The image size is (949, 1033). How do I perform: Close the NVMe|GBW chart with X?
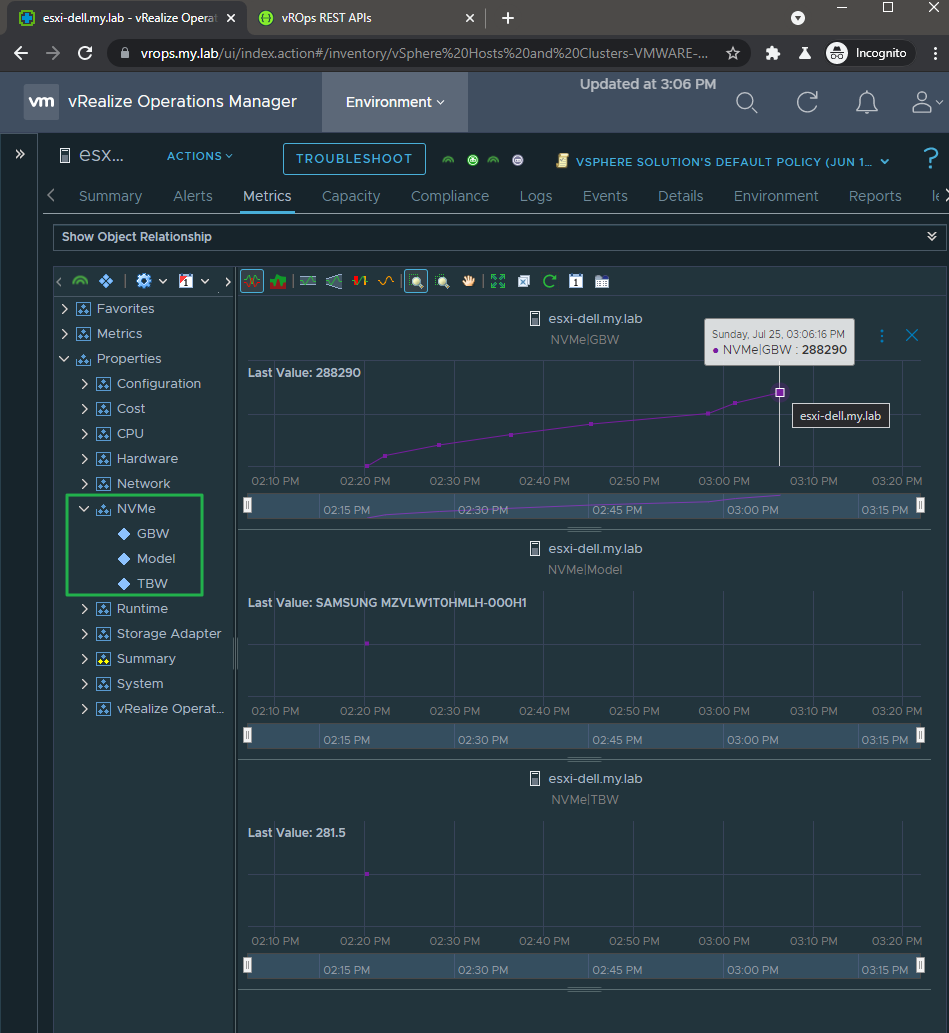[x=912, y=336]
